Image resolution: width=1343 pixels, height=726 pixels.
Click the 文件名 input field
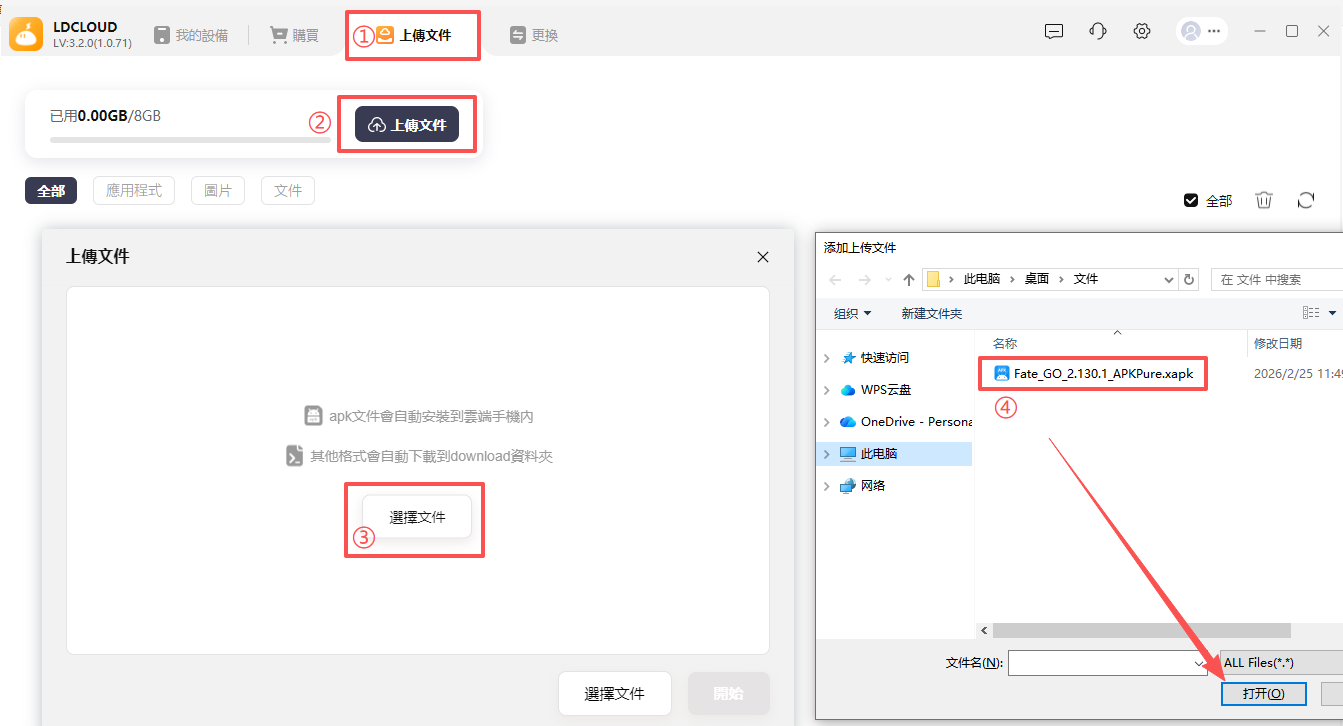point(1100,662)
